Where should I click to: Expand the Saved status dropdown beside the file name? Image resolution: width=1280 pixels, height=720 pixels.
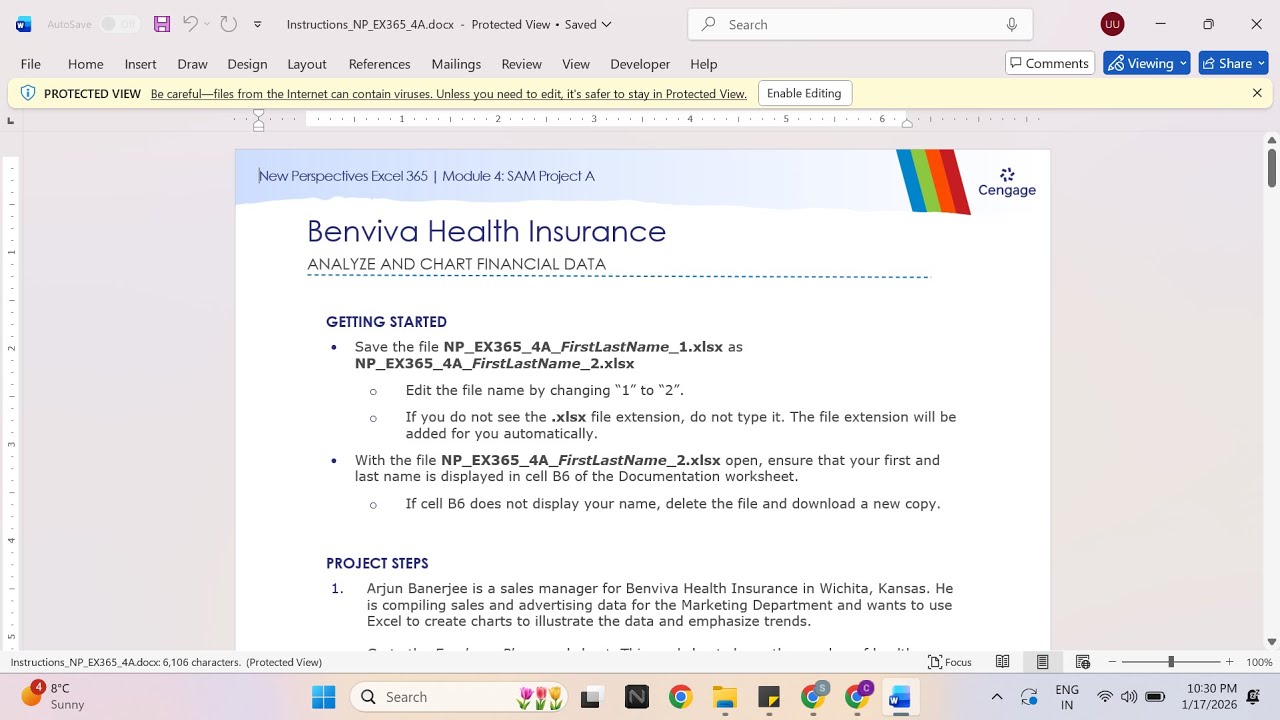tap(606, 24)
